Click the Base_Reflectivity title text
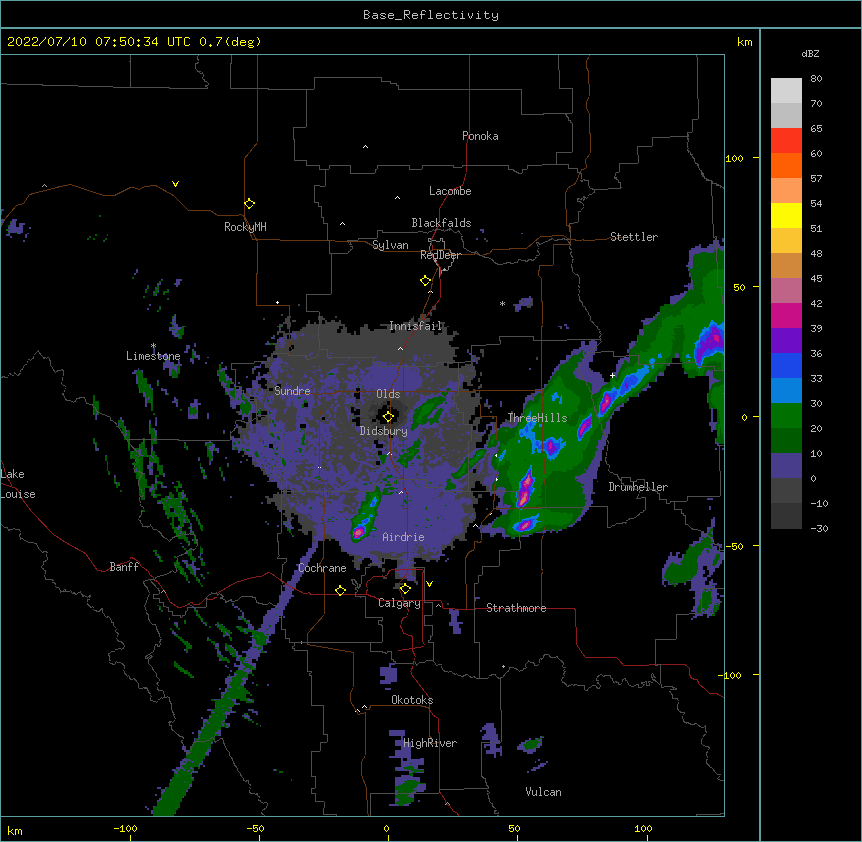 tap(431, 15)
